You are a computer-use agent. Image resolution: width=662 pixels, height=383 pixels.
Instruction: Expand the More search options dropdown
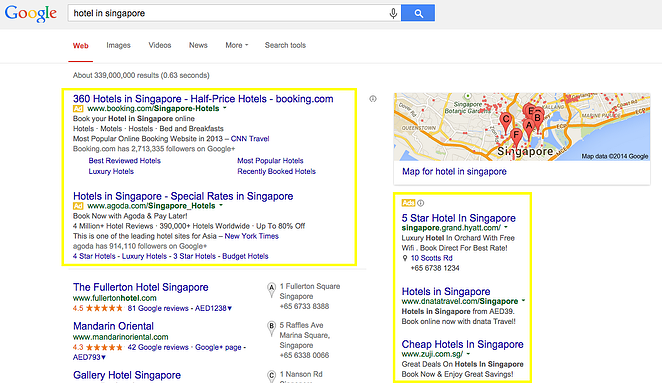coord(237,45)
